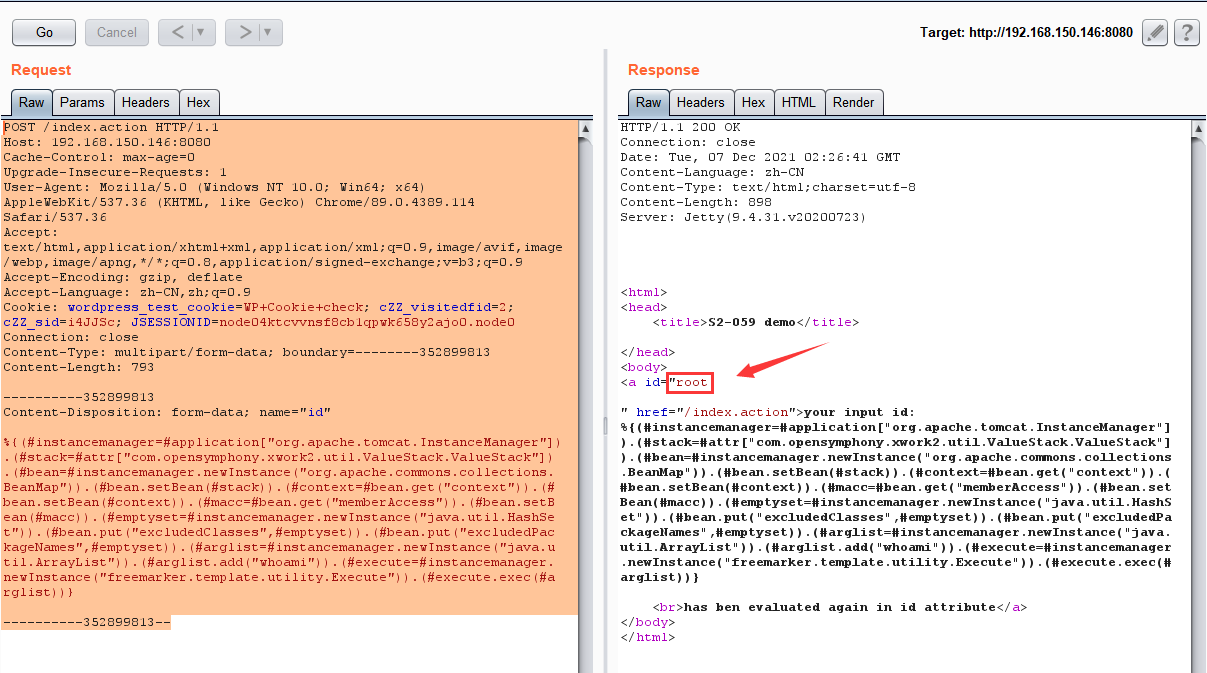Open the Hex tab in Request pane
Screen dimensions: 1207x673
199,102
